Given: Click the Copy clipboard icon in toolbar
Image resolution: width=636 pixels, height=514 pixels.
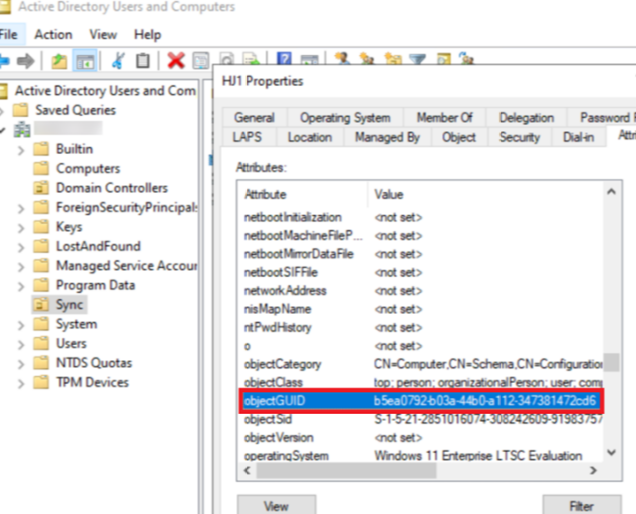Looking at the screenshot, I should (x=143, y=61).
